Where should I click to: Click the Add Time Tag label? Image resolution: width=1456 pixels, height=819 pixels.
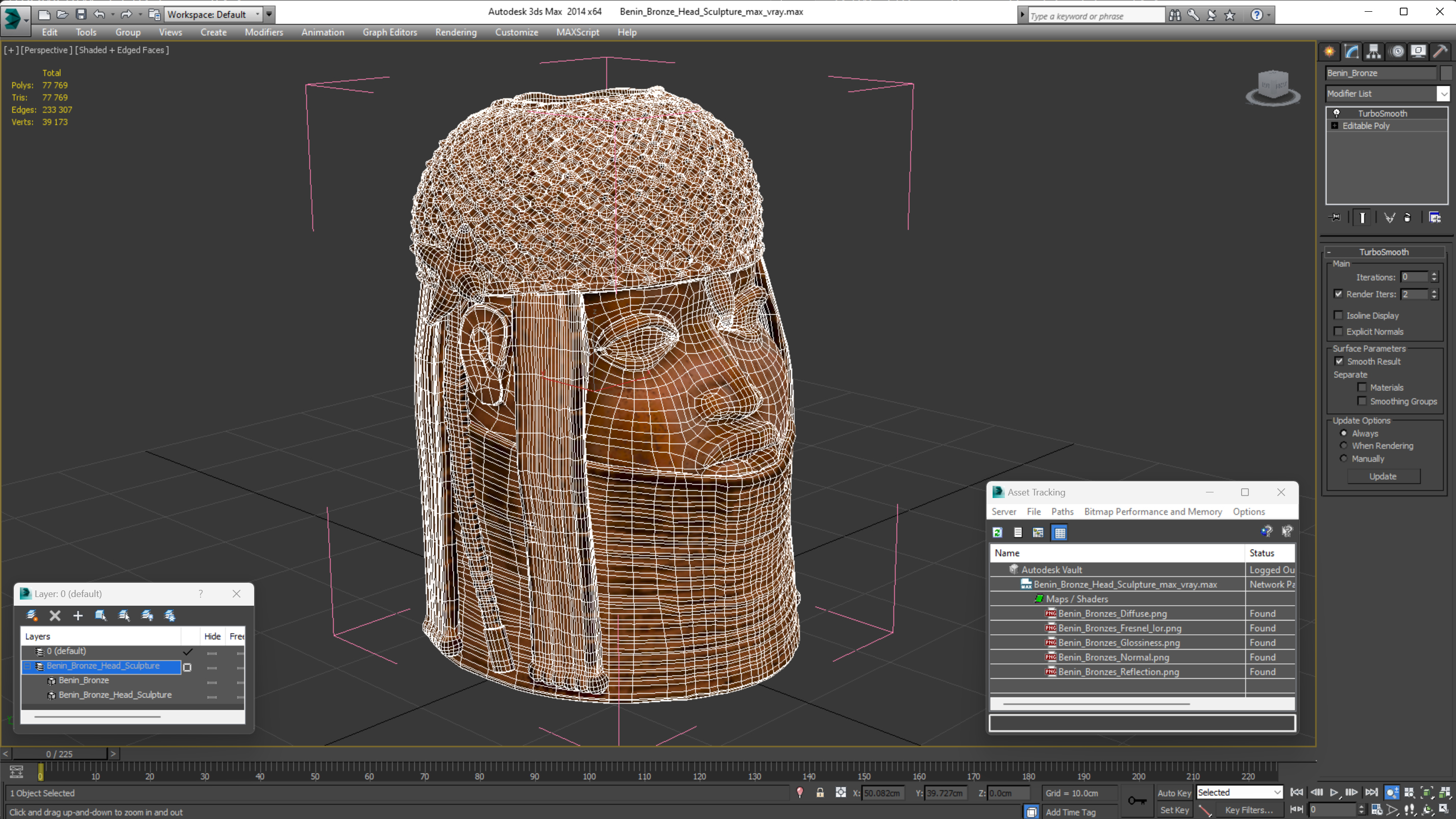coord(1071,812)
